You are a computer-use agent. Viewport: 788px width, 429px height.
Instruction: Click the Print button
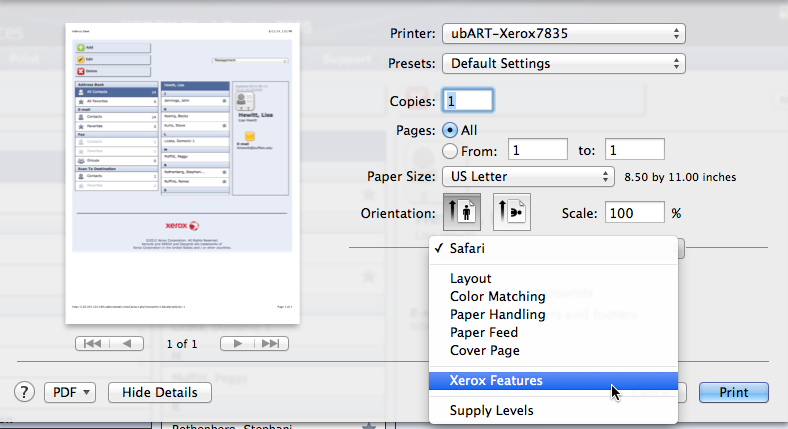pyautogui.click(x=733, y=392)
